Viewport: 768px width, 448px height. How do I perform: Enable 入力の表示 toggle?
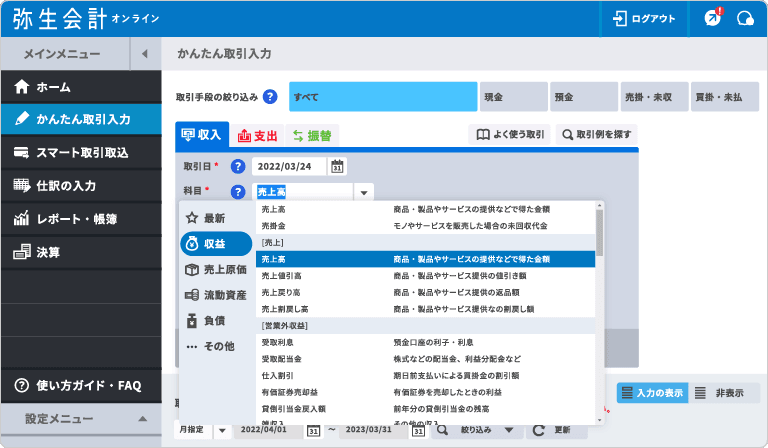coord(652,393)
